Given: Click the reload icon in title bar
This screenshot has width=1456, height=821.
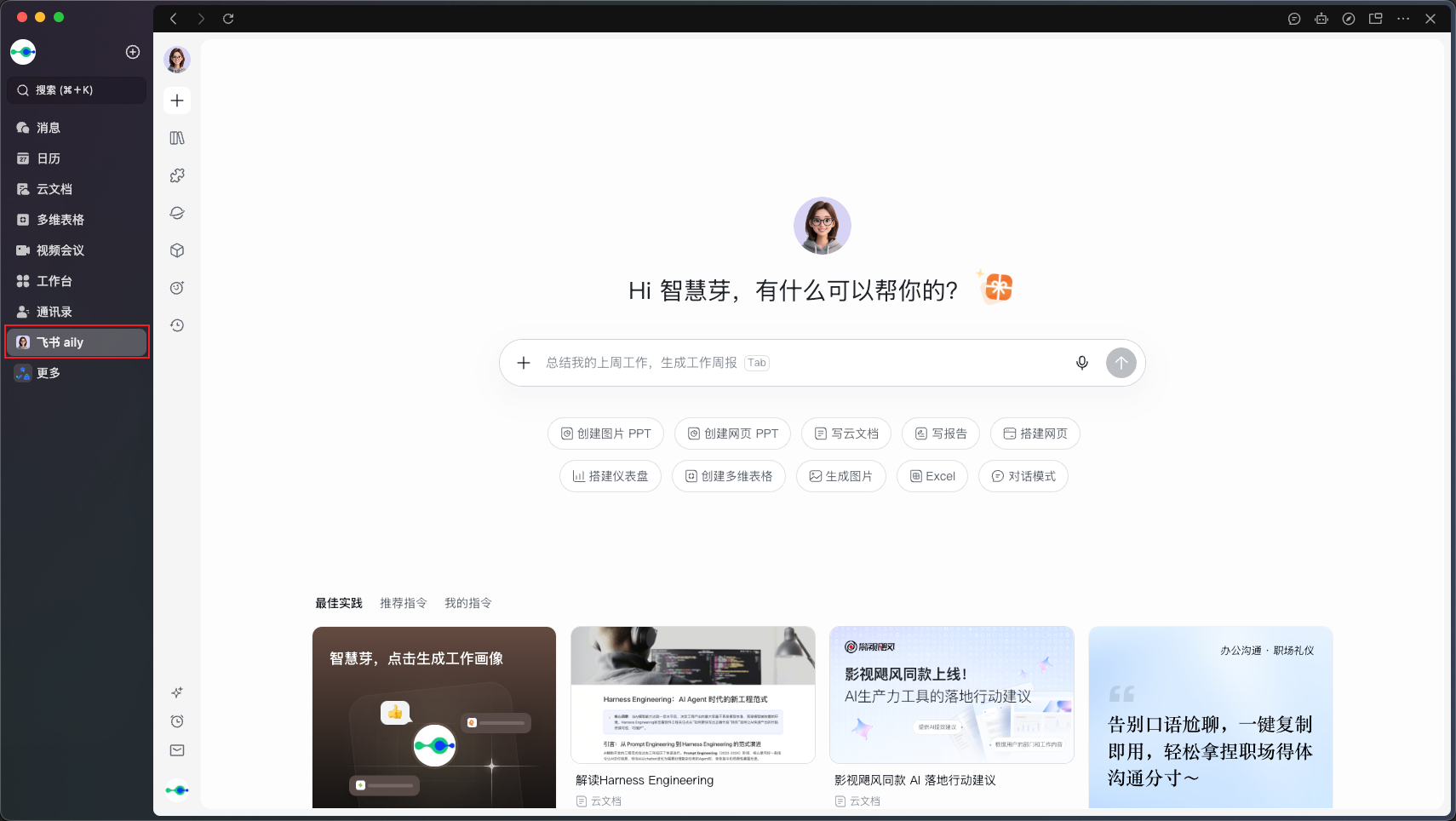Looking at the screenshot, I should click(x=228, y=19).
